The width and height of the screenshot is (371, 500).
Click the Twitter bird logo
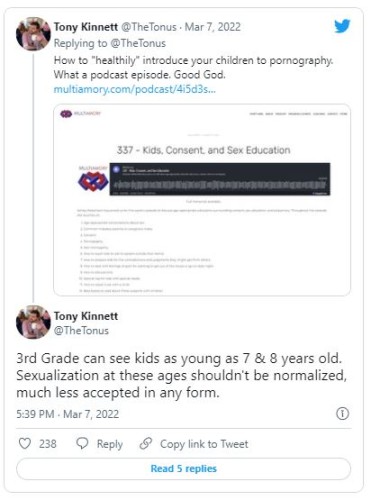coord(342,26)
